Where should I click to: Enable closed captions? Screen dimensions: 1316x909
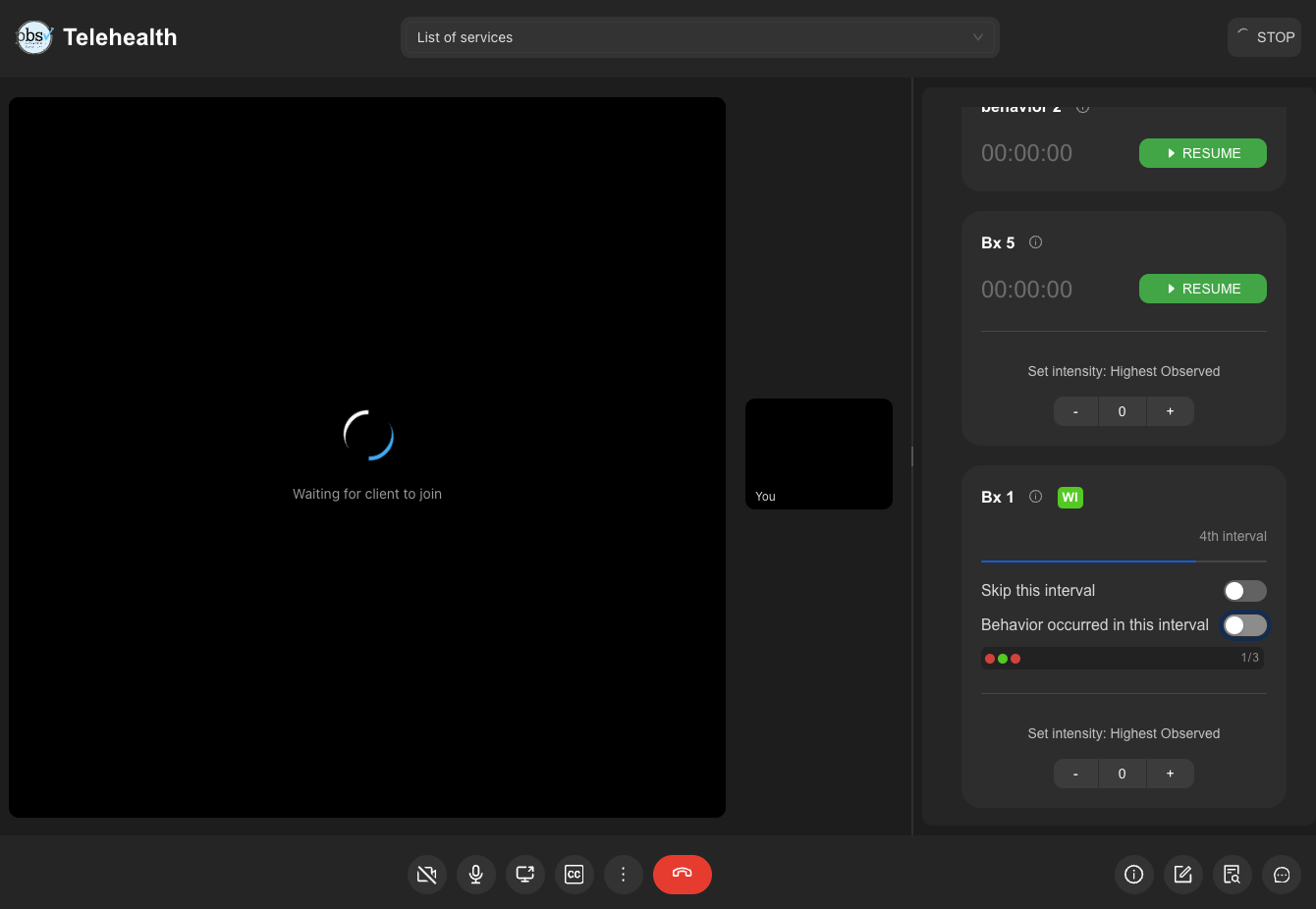click(574, 875)
